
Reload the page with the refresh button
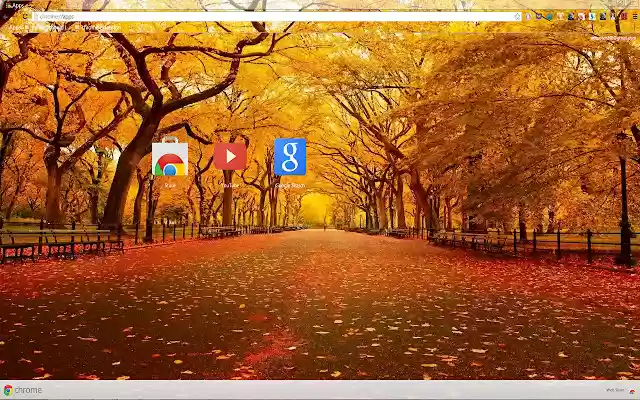pyautogui.click(x=25, y=16)
